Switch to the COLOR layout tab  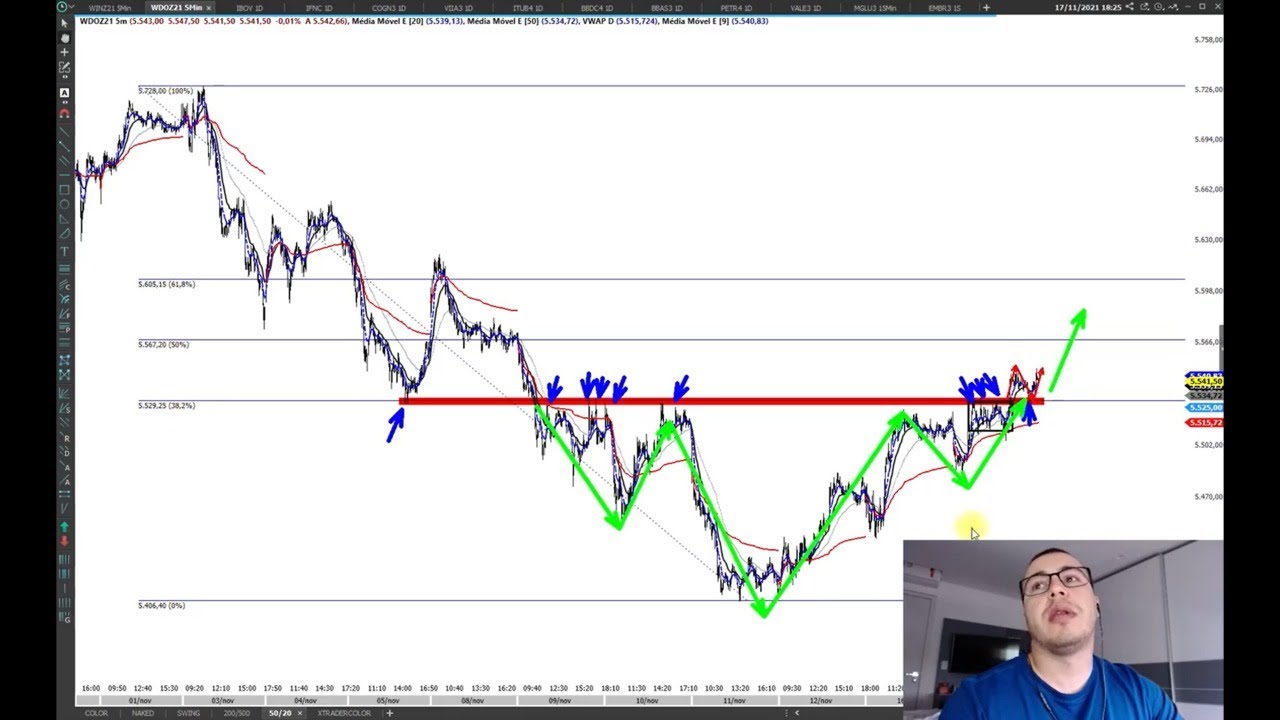(x=96, y=713)
